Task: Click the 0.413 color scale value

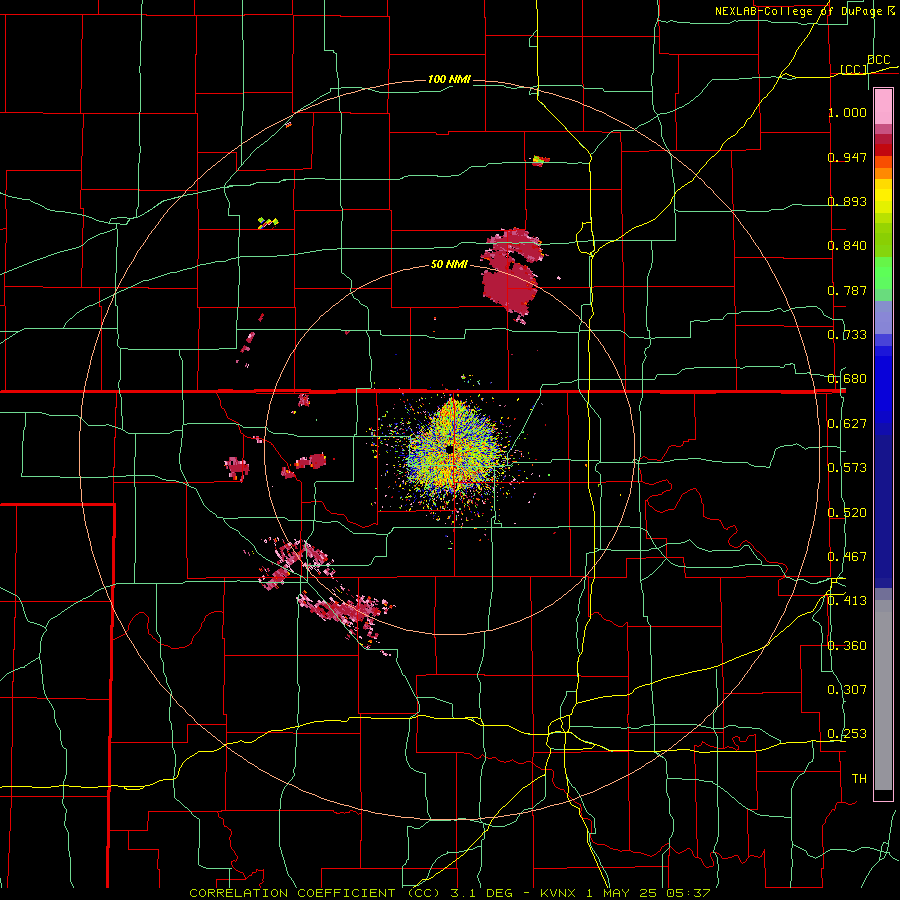Action: 847,601
